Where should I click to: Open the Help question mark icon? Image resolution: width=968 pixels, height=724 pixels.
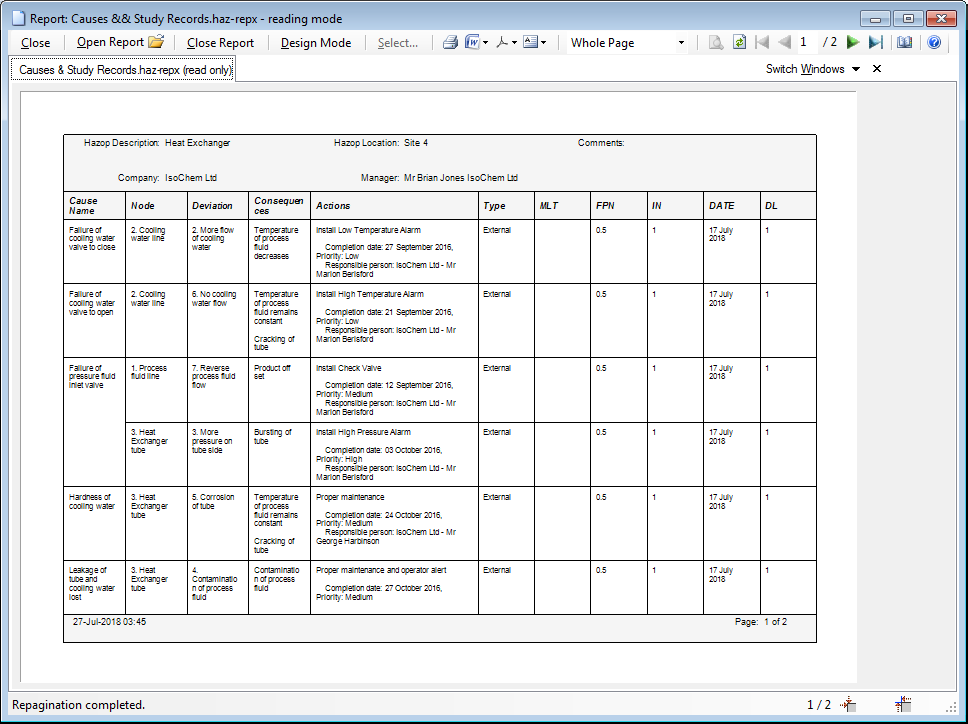[934, 43]
